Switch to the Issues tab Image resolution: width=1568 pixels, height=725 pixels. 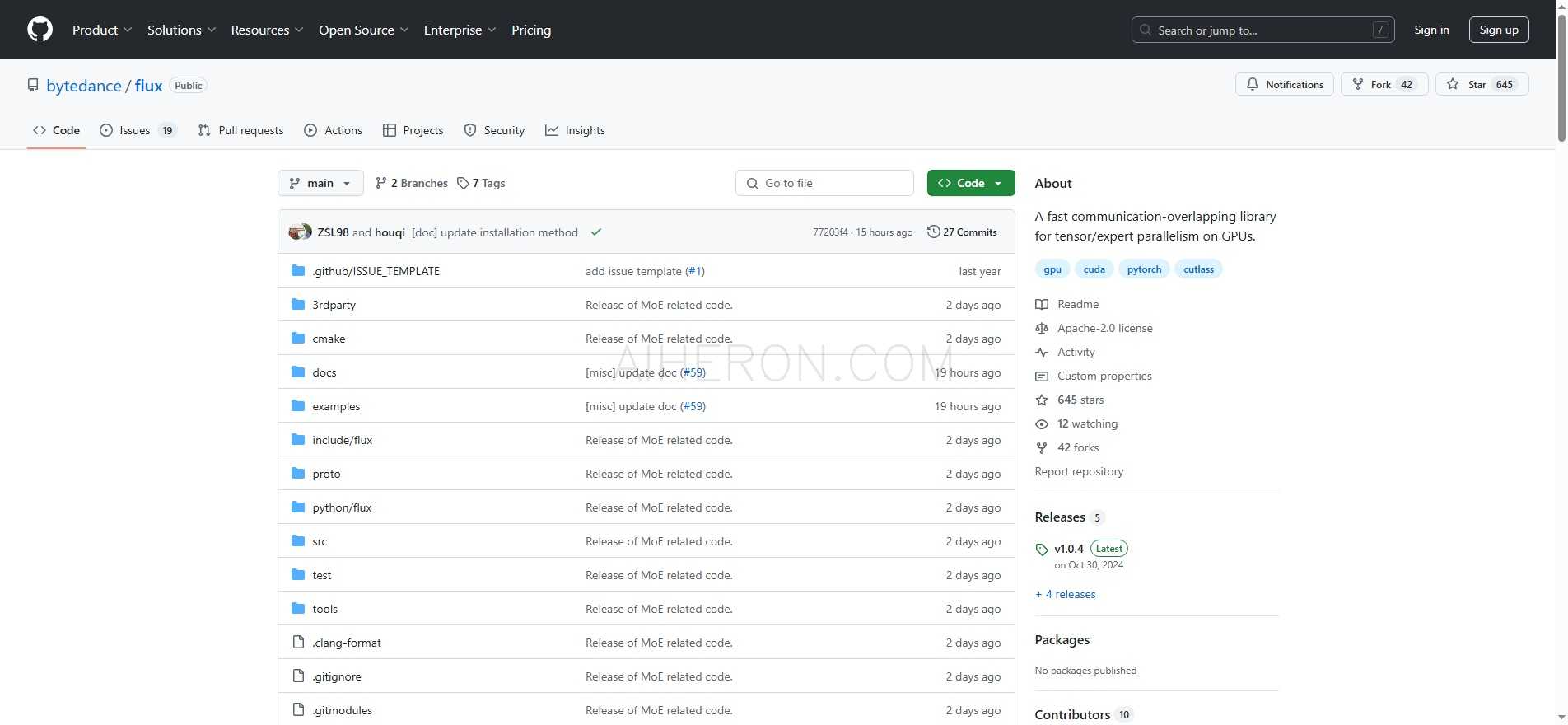tap(138, 130)
